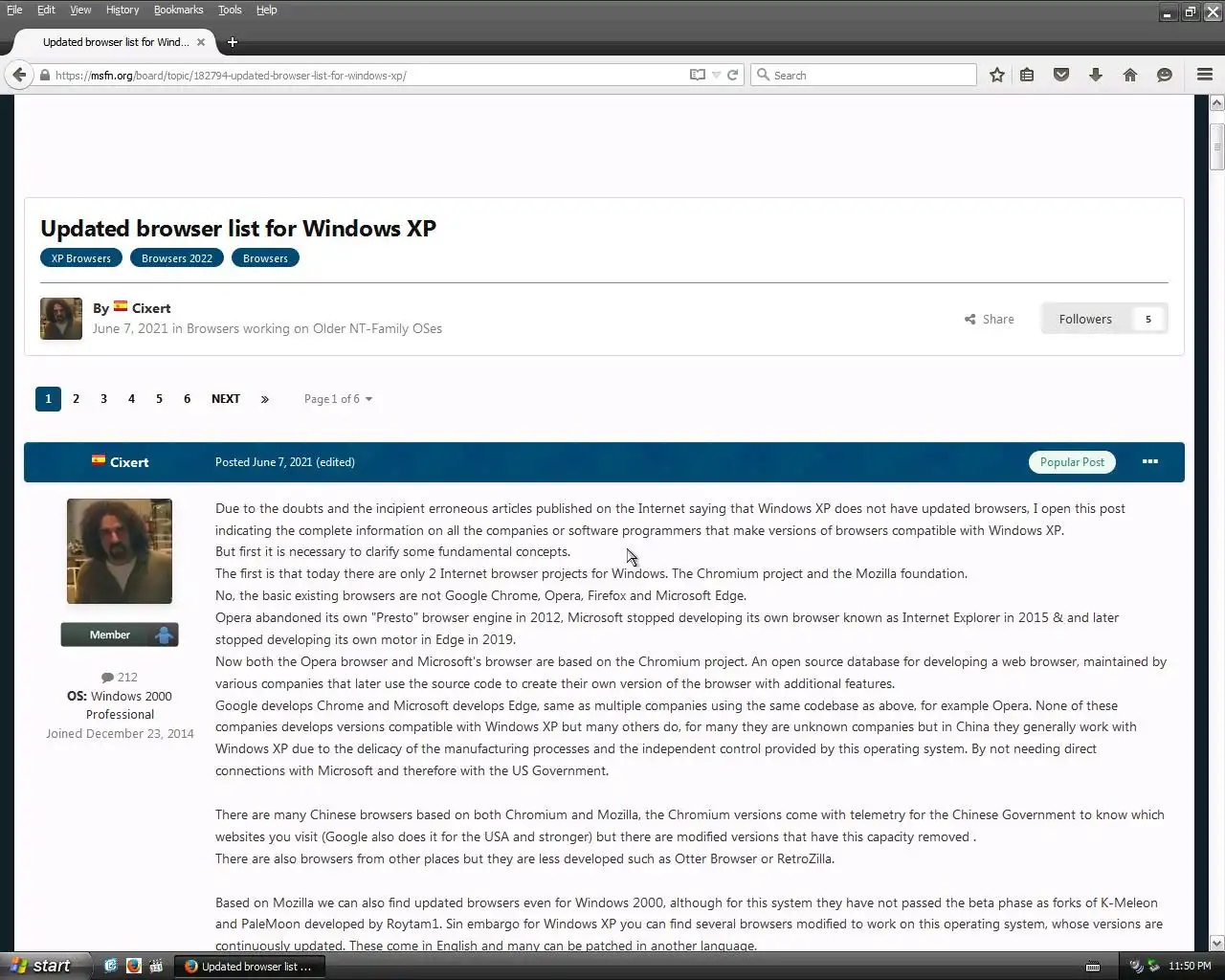
Task: Open the File menu
Action: tap(14, 10)
